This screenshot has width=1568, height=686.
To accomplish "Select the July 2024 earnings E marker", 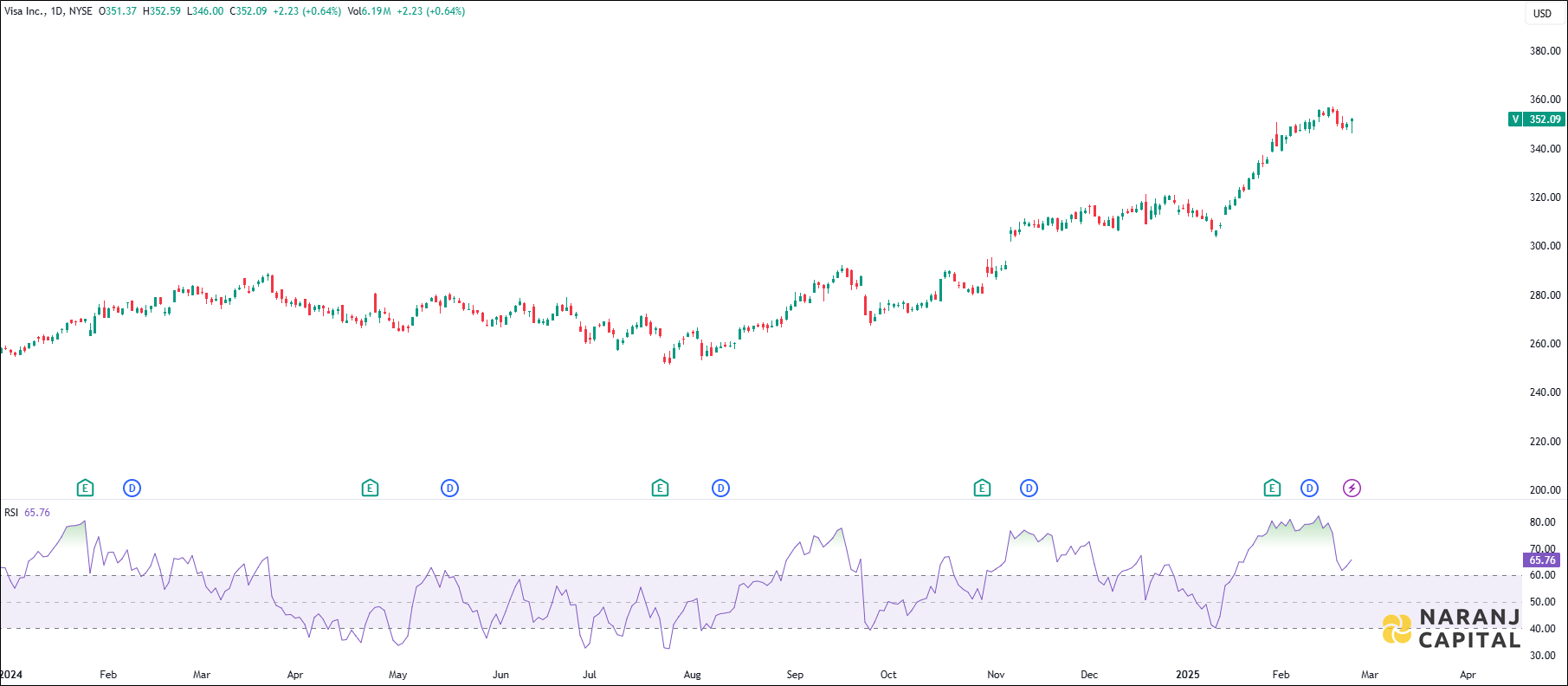I will click(x=660, y=489).
